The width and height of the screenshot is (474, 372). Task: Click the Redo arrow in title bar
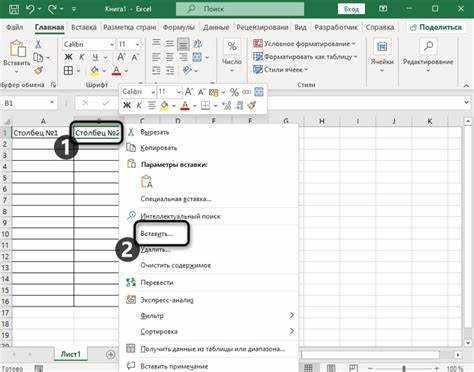click(52, 9)
